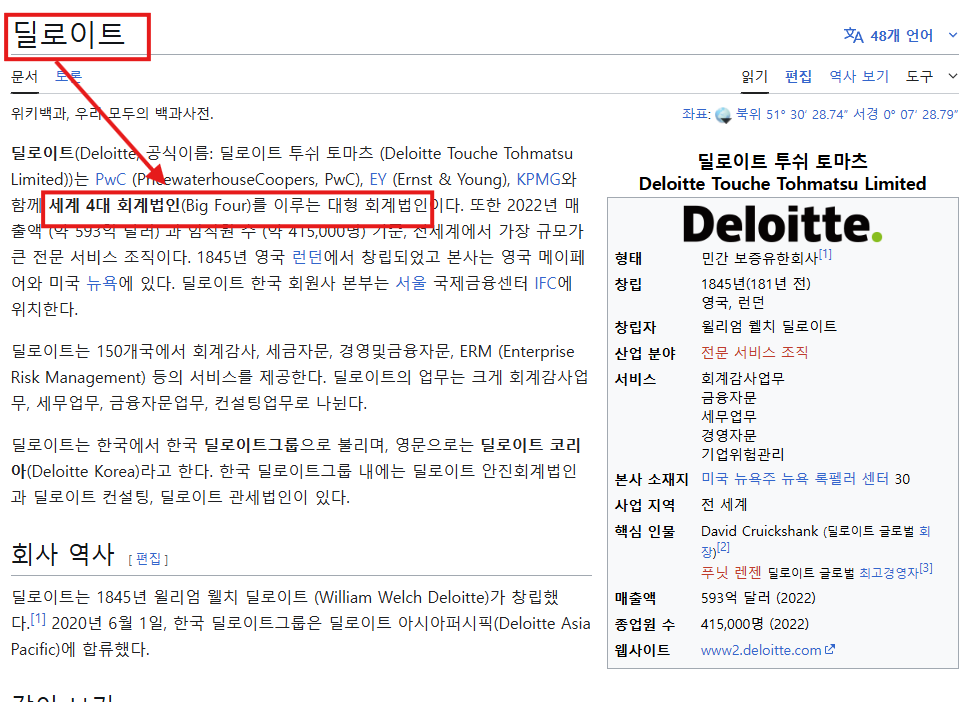Viewport: 968px width, 702px height.
Task: Click the 편집 link beside 회사 역사
Action: tap(148, 559)
